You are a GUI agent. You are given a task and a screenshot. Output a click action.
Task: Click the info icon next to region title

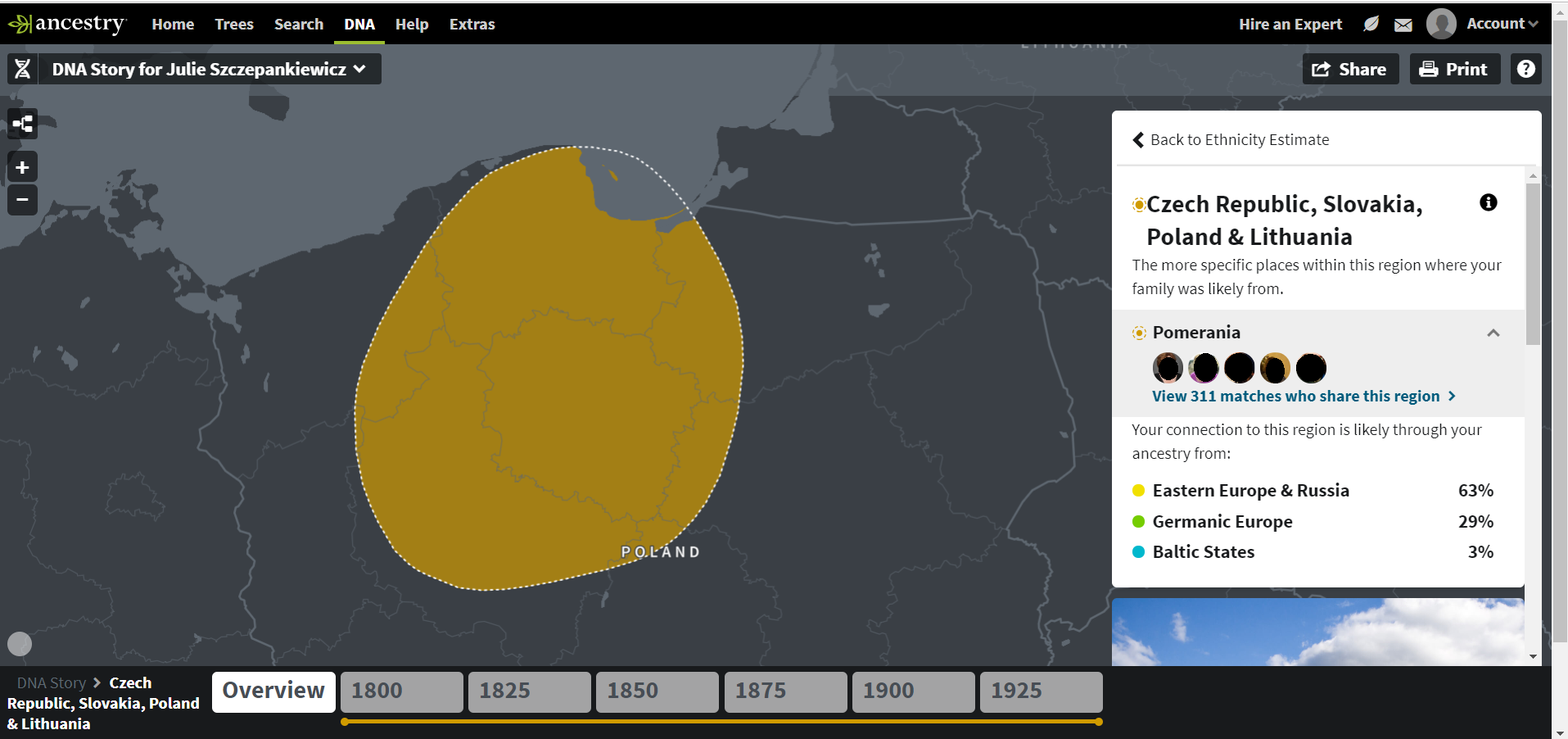(x=1488, y=202)
